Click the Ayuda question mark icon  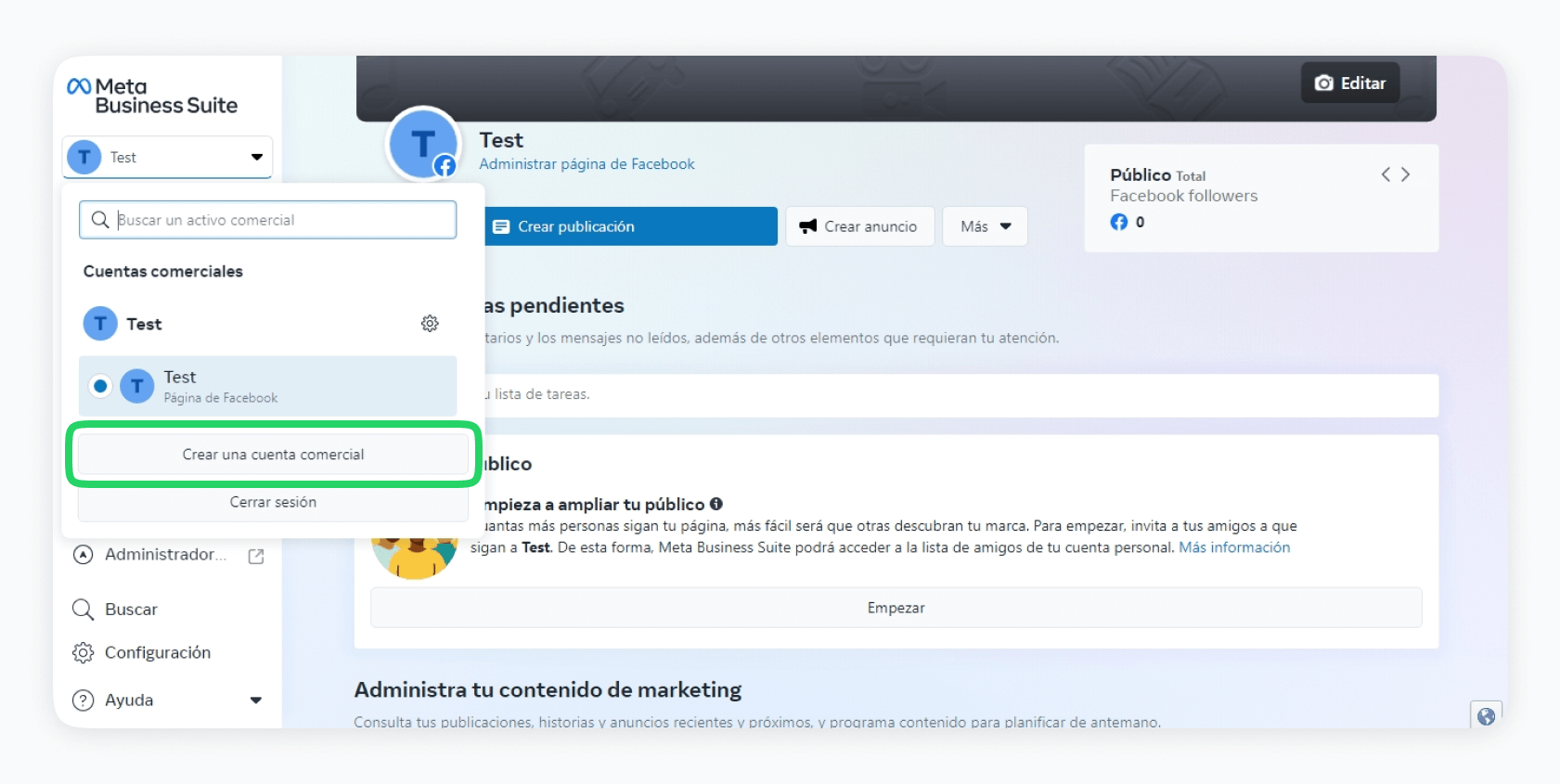83,700
